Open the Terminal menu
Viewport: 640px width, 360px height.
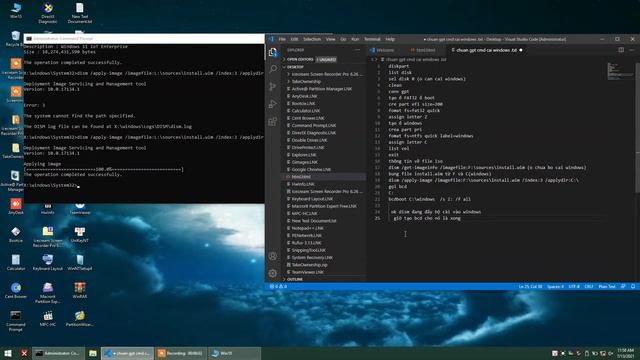(372, 39)
